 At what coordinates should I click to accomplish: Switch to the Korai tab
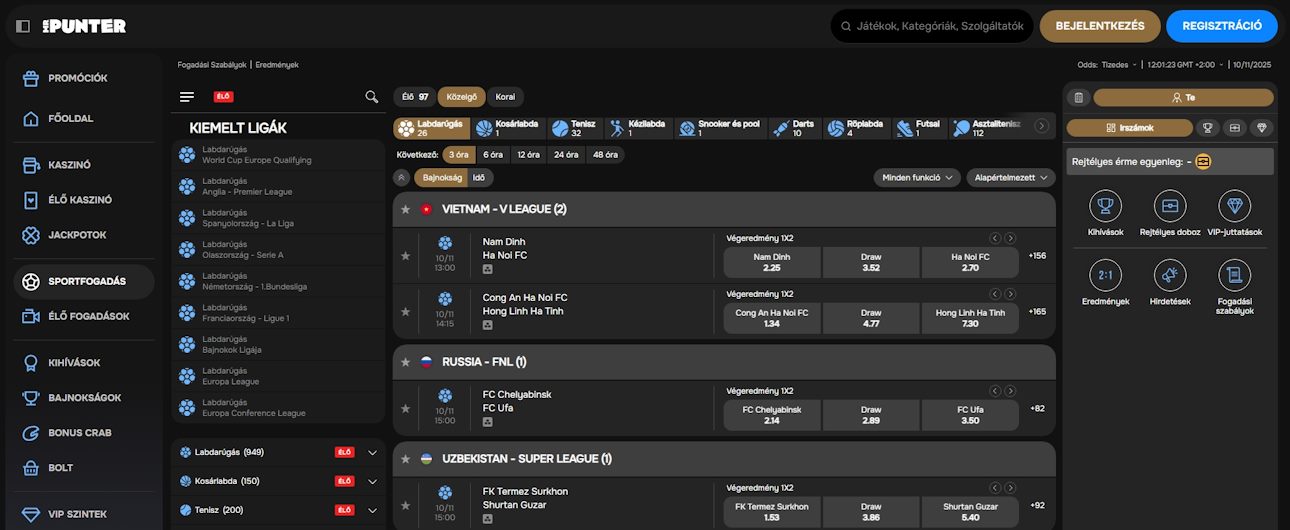[505, 97]
